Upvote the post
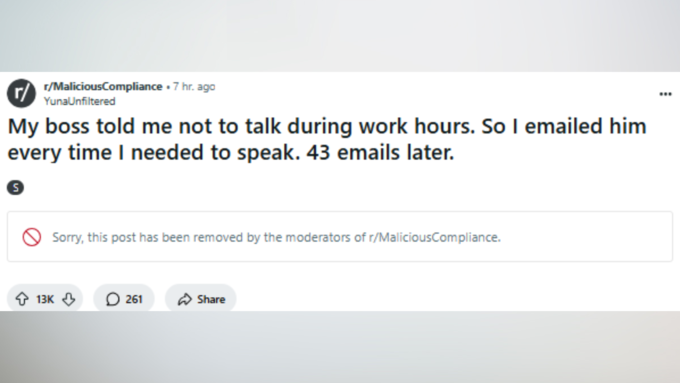 coord(22,299)
